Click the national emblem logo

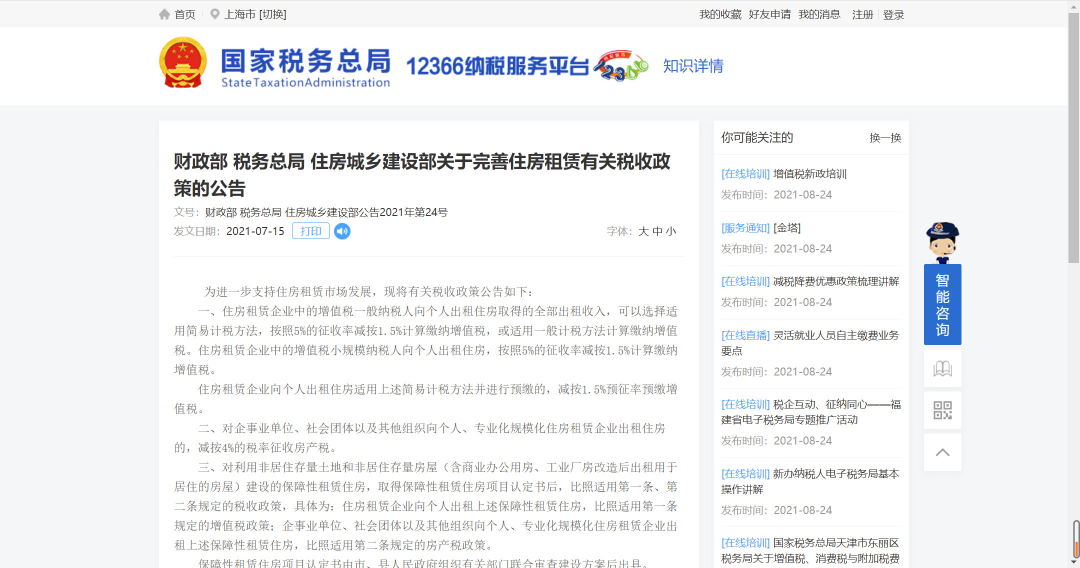click(183, 64)
